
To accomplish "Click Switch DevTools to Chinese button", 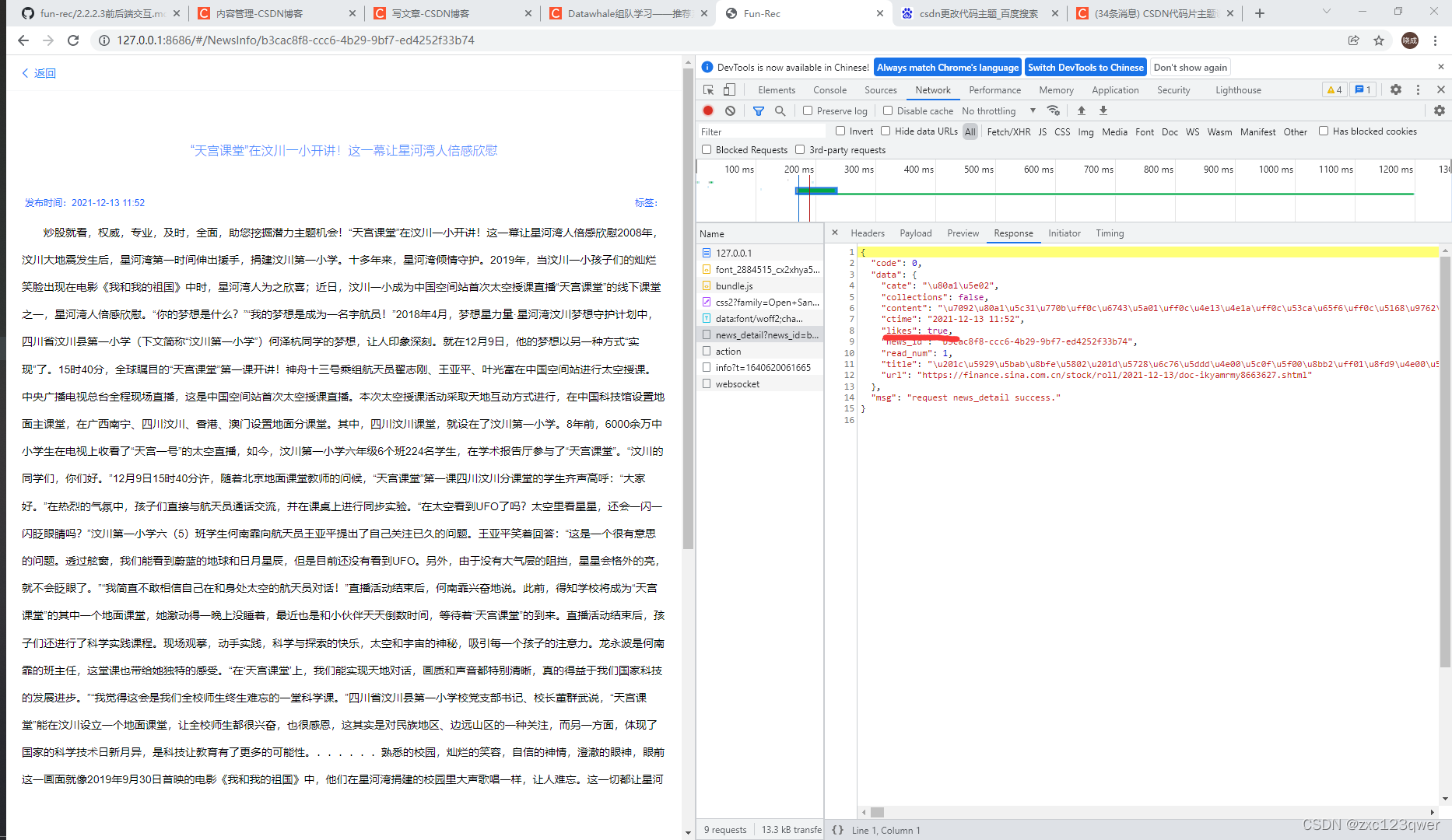I will tap(1085, 68).
